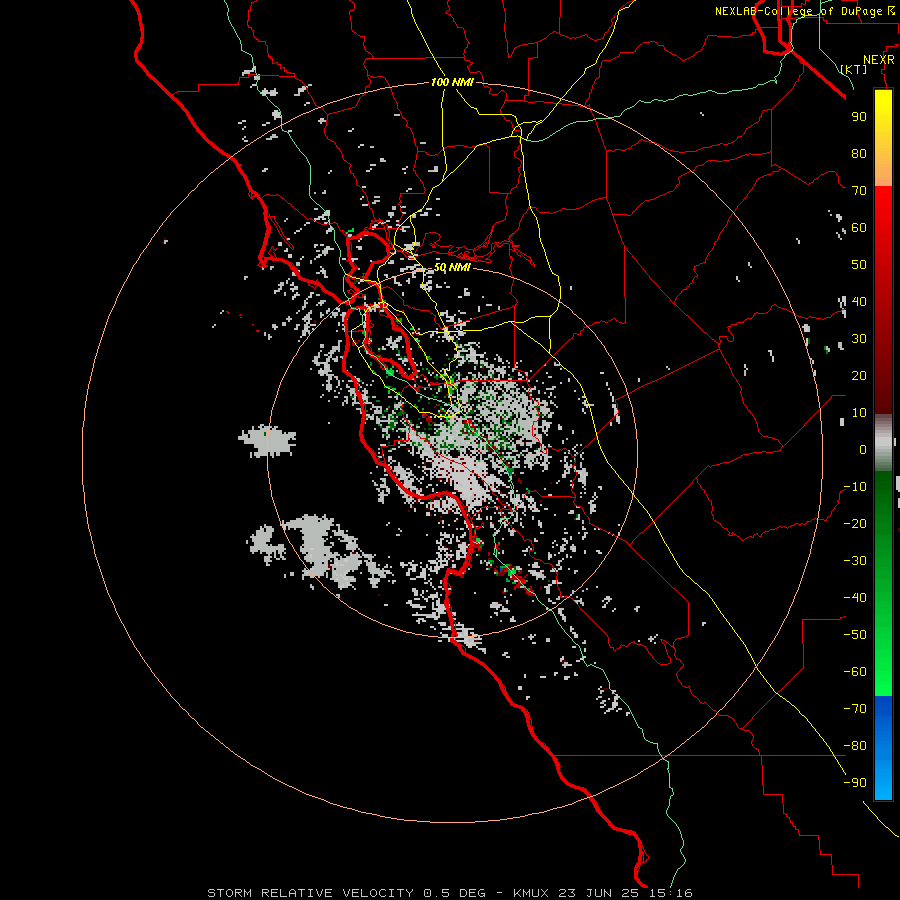The width and height of the screenshot is (900, 900).
Task: Click the -80 value on the velocity scale
Action: [855, 746]
